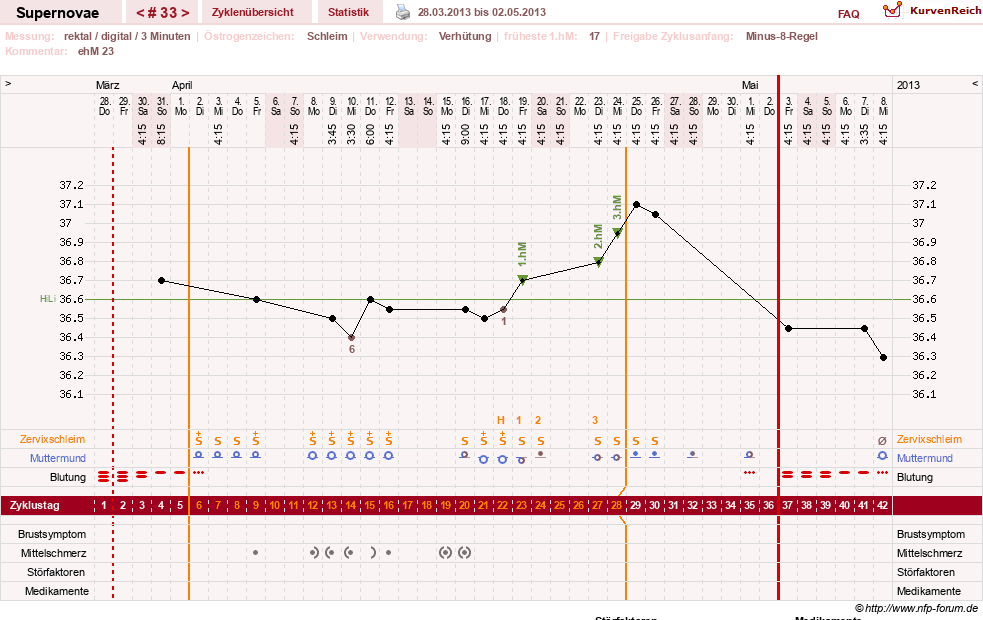Click heavy bleeding symbol on day 1
This screenshot has height=620, width=983.
pyautogui.click(x=103, y=477)
